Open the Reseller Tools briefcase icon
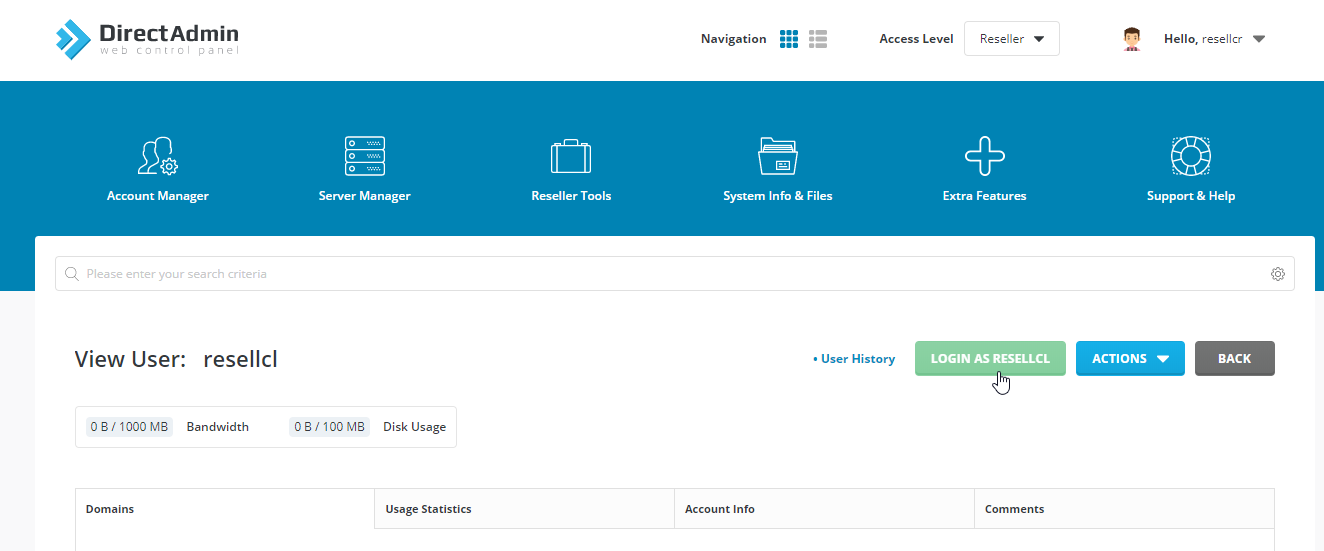Screen dimensions: 1324x551 pyautogui.click(x=571, y=157)
